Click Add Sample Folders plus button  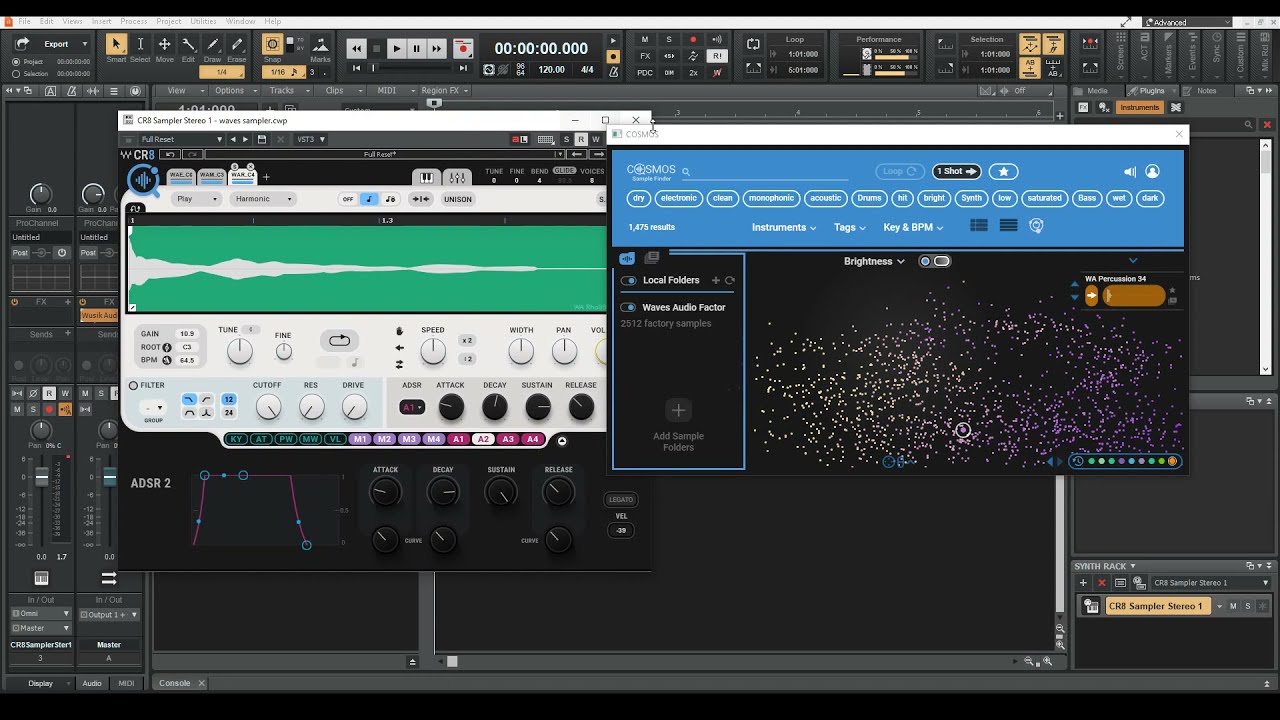tap(678, 410)
